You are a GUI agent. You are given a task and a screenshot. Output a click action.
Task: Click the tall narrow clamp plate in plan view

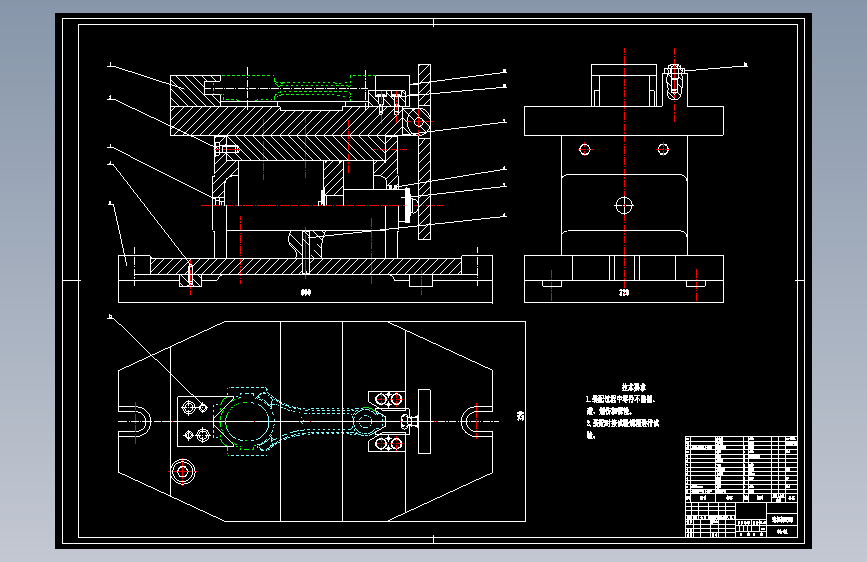424,422
